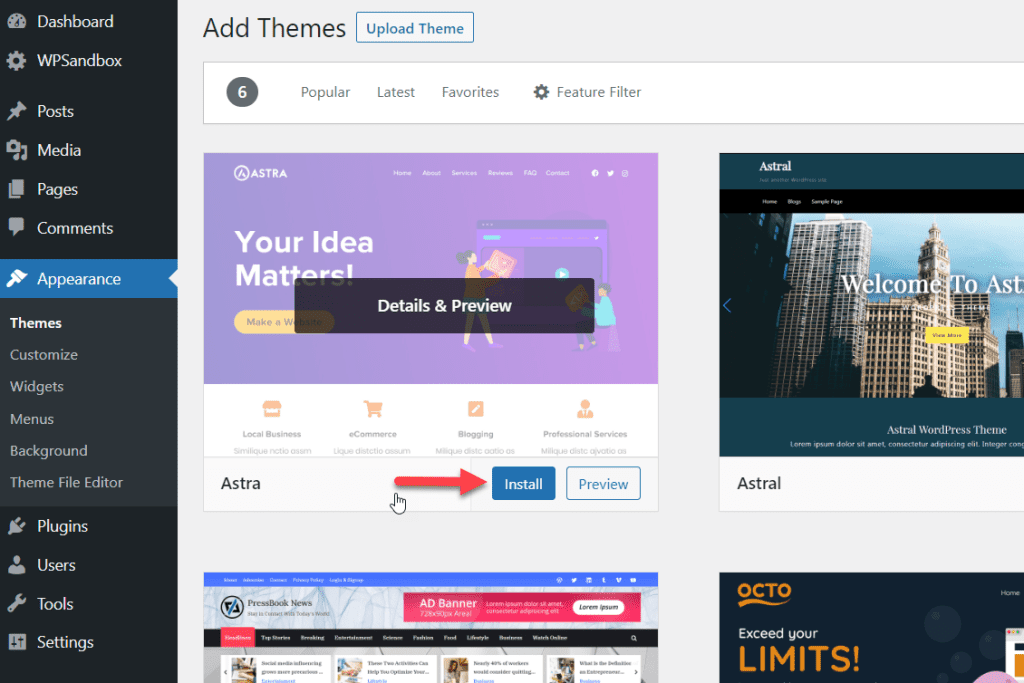
Task: Open the Feature Filter options
Action: (x=587, y=92)
